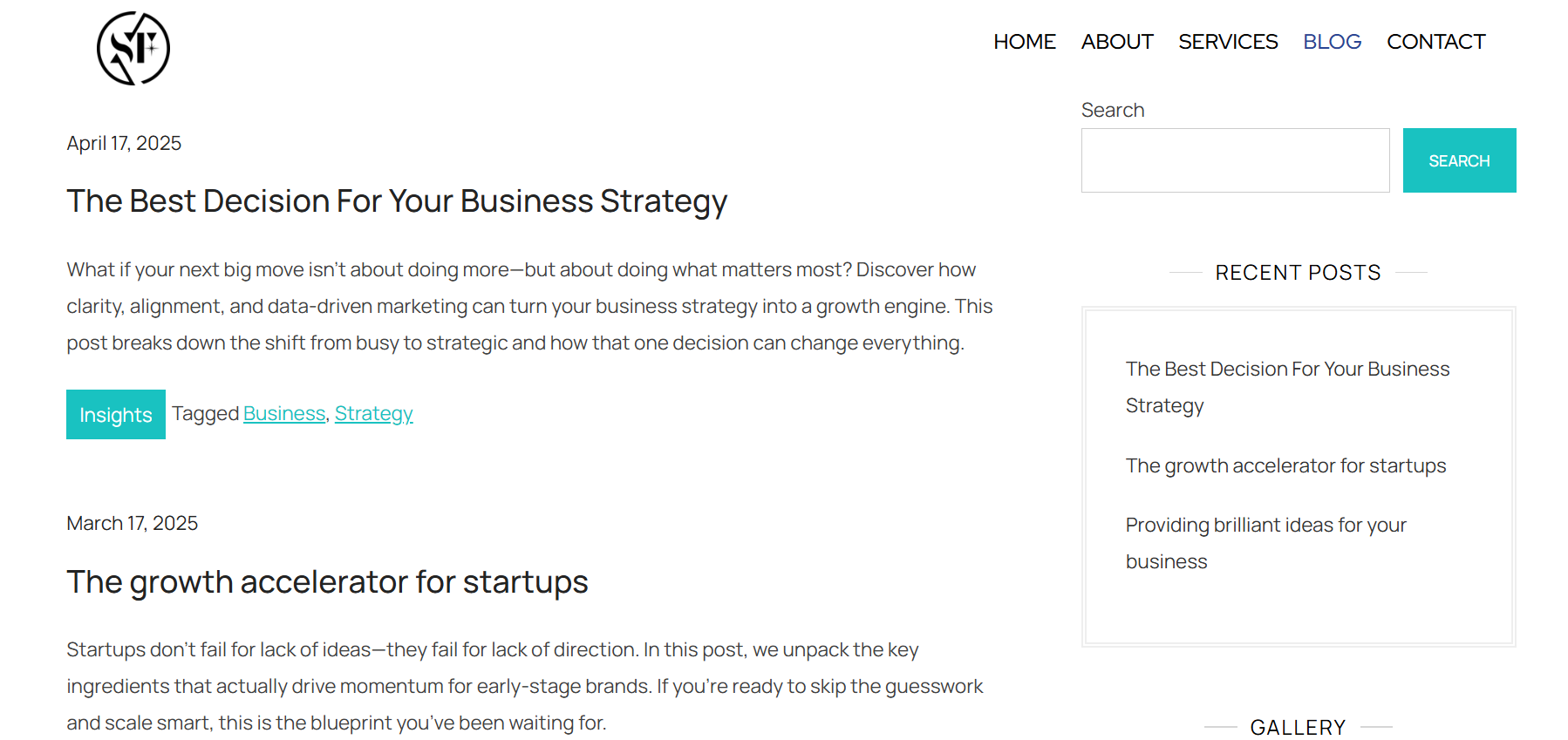Follow the Strategy tag link
Viewport: 1568px width, 740px height.
pos(374,413)
